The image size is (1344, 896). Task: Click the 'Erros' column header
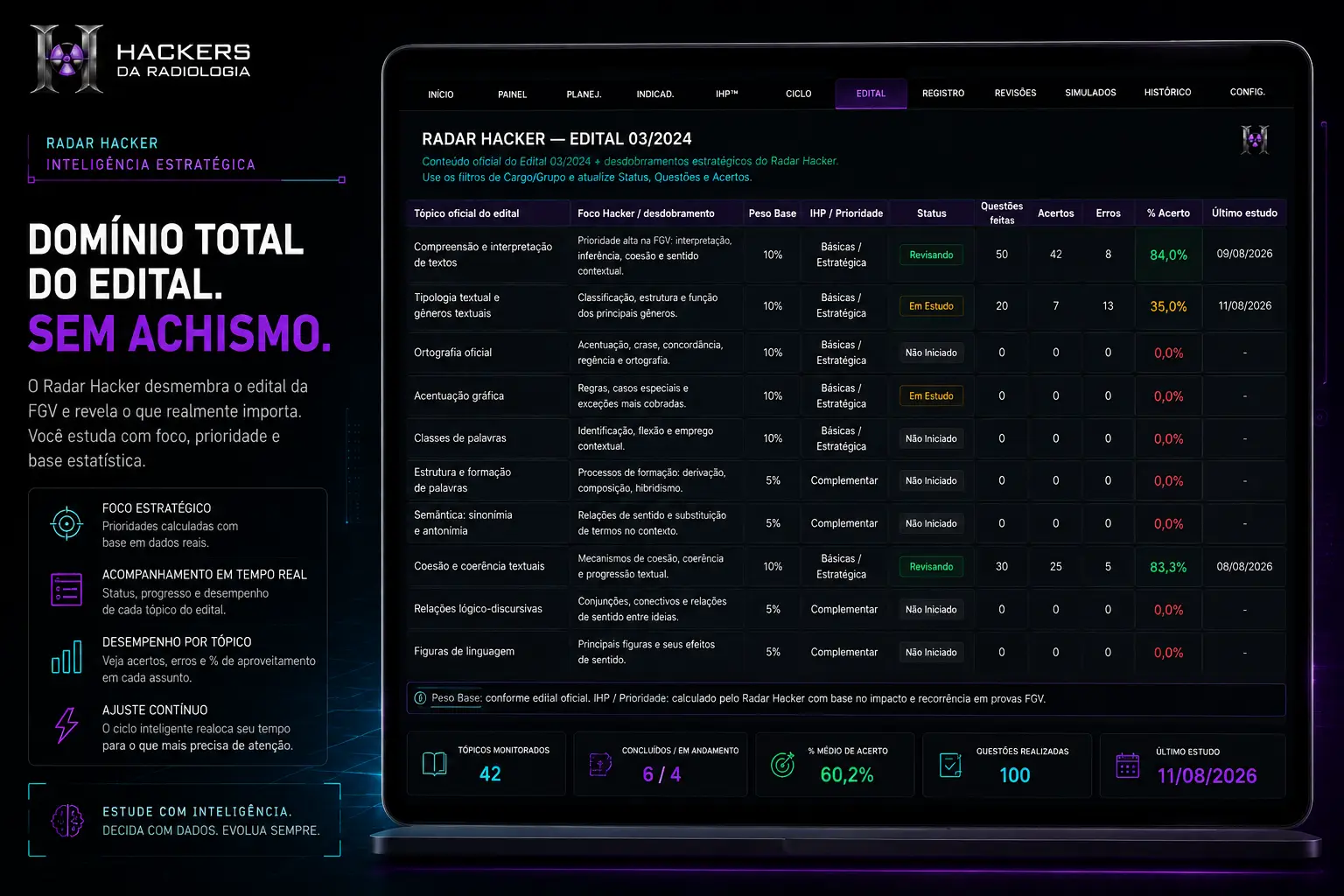tap(1108, 213)
